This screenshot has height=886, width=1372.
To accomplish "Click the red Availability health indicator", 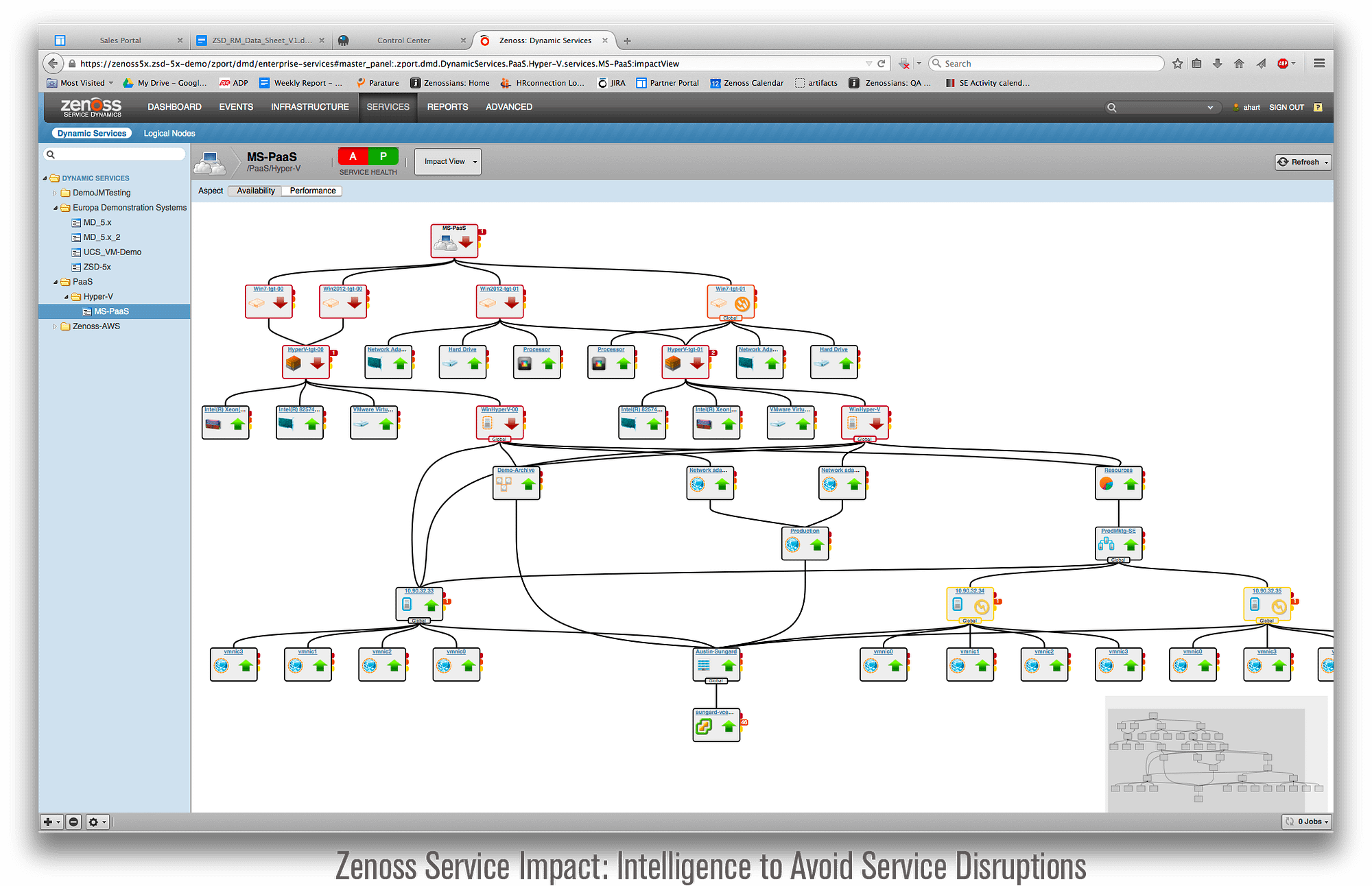I will pos(353,156).
